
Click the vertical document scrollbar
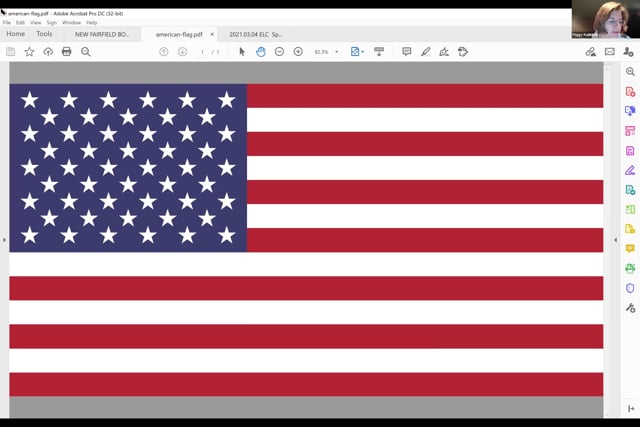(607, 240)
